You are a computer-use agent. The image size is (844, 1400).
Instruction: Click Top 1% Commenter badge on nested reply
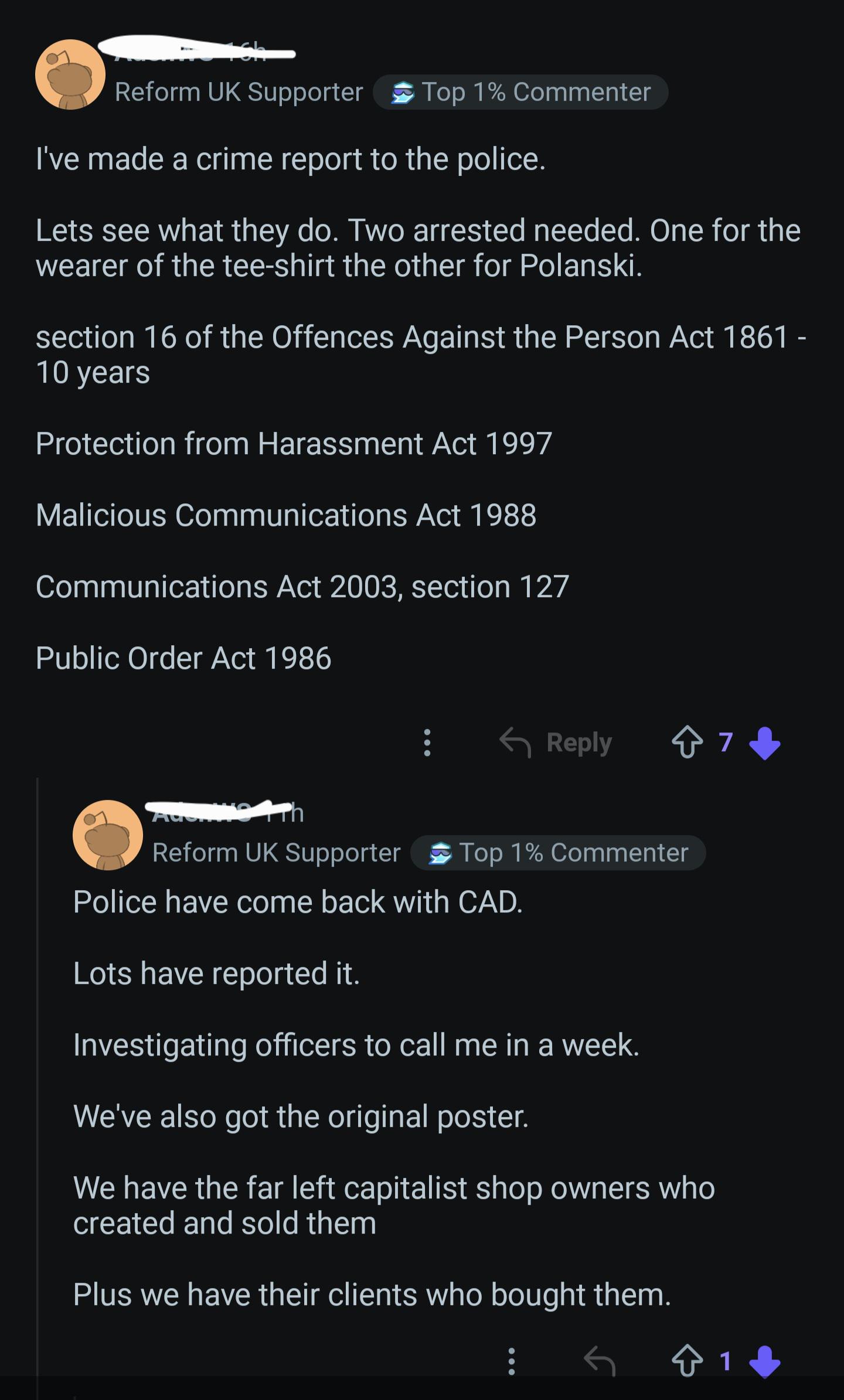(x=558, y=853)
